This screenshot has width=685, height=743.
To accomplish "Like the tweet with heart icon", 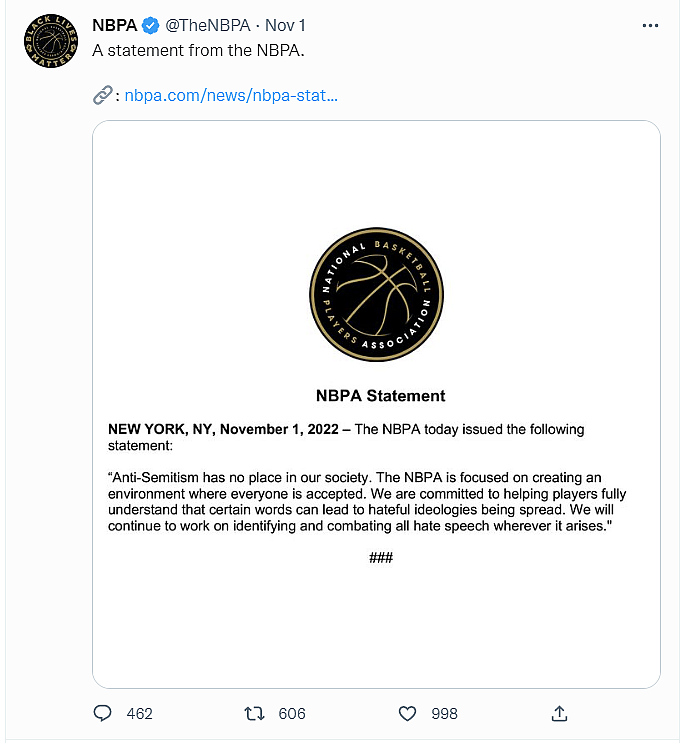I will pyautogui.click(x=407, y=713).
